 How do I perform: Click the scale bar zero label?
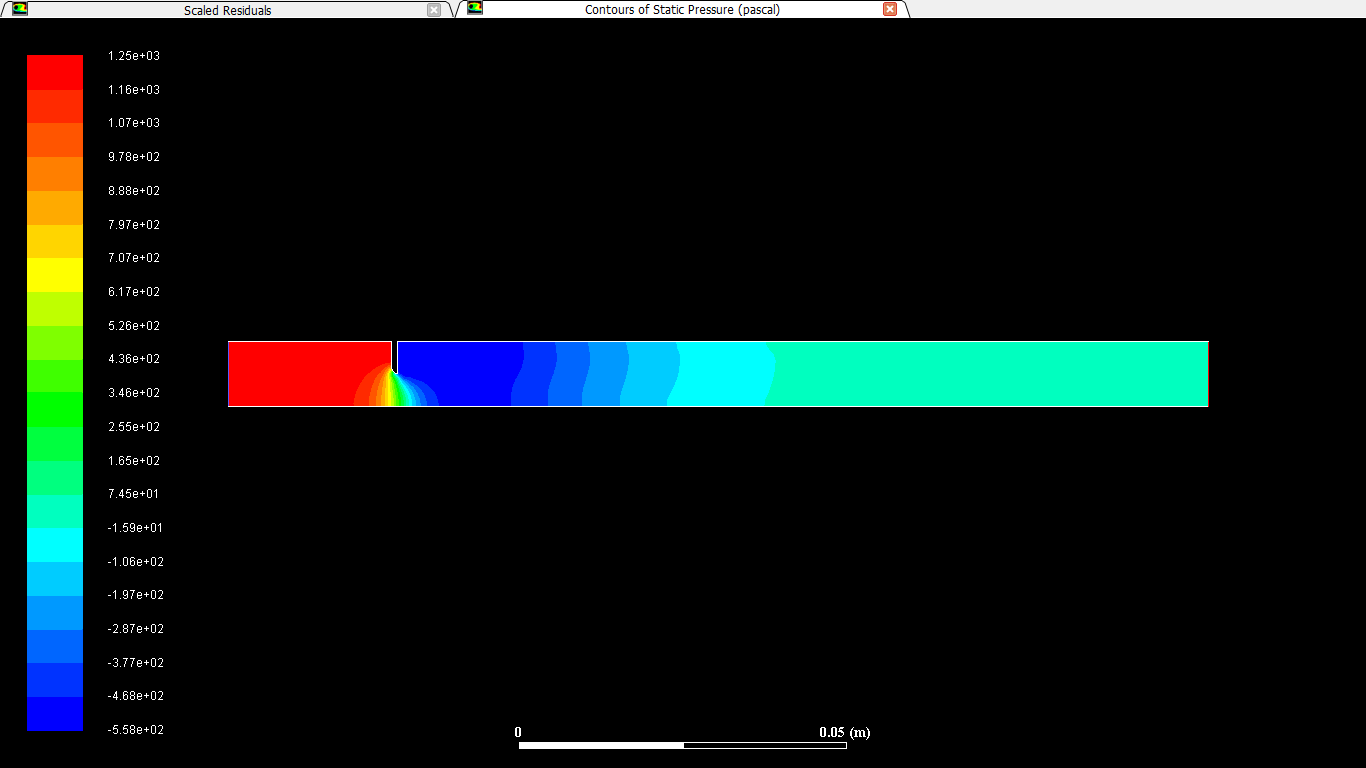518,732
